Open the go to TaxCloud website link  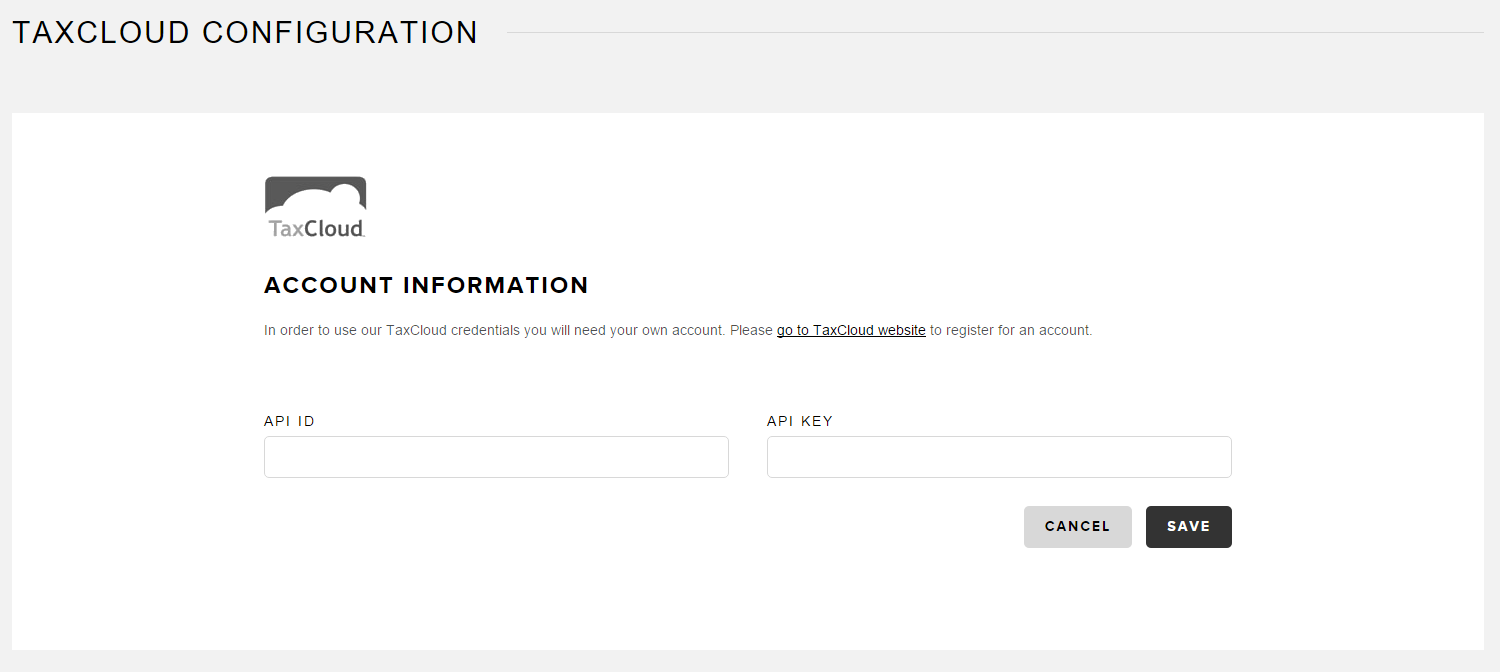tap(851, 330)
